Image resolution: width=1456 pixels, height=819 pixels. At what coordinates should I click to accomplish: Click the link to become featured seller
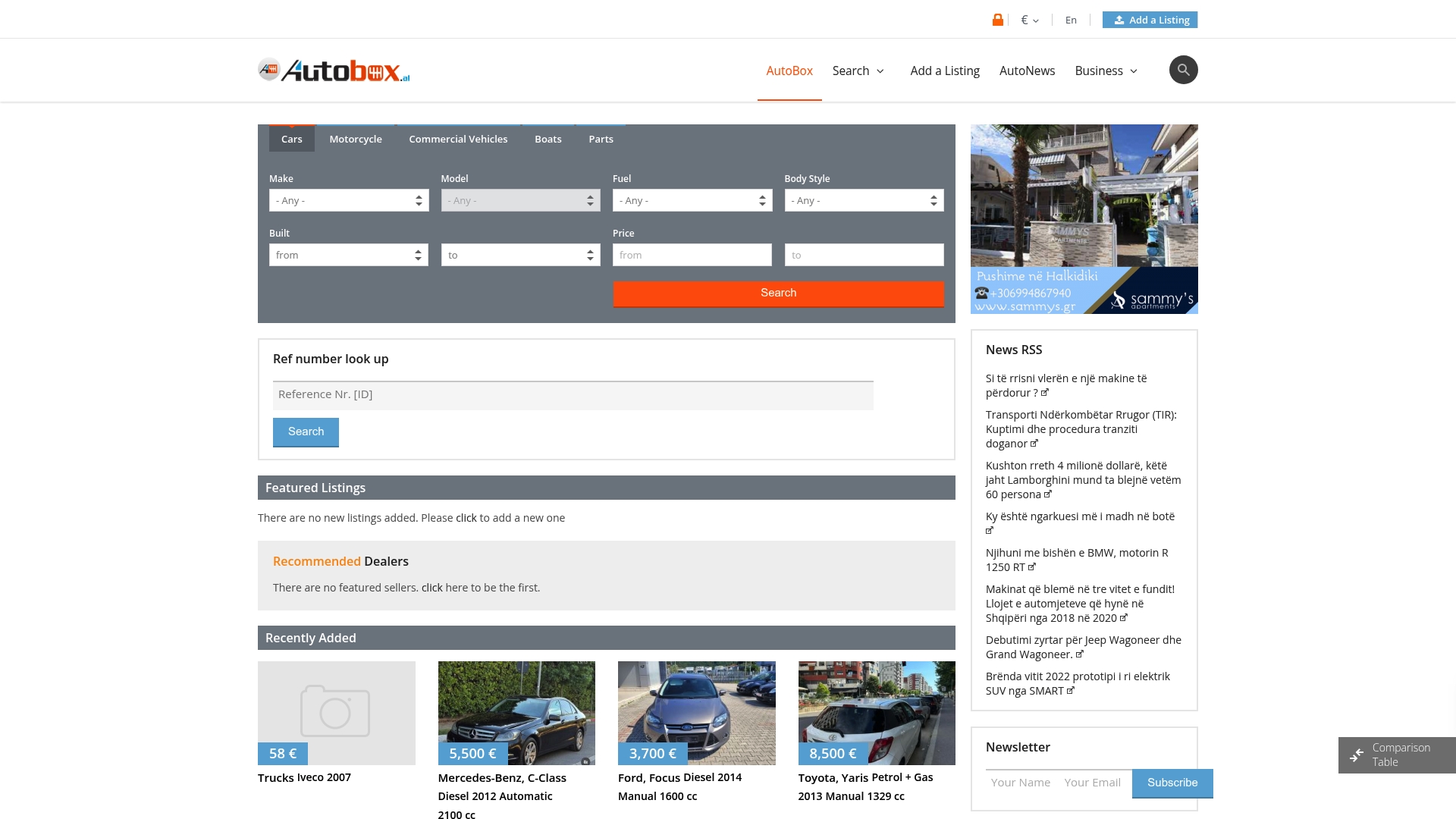(x=431, y=588)
